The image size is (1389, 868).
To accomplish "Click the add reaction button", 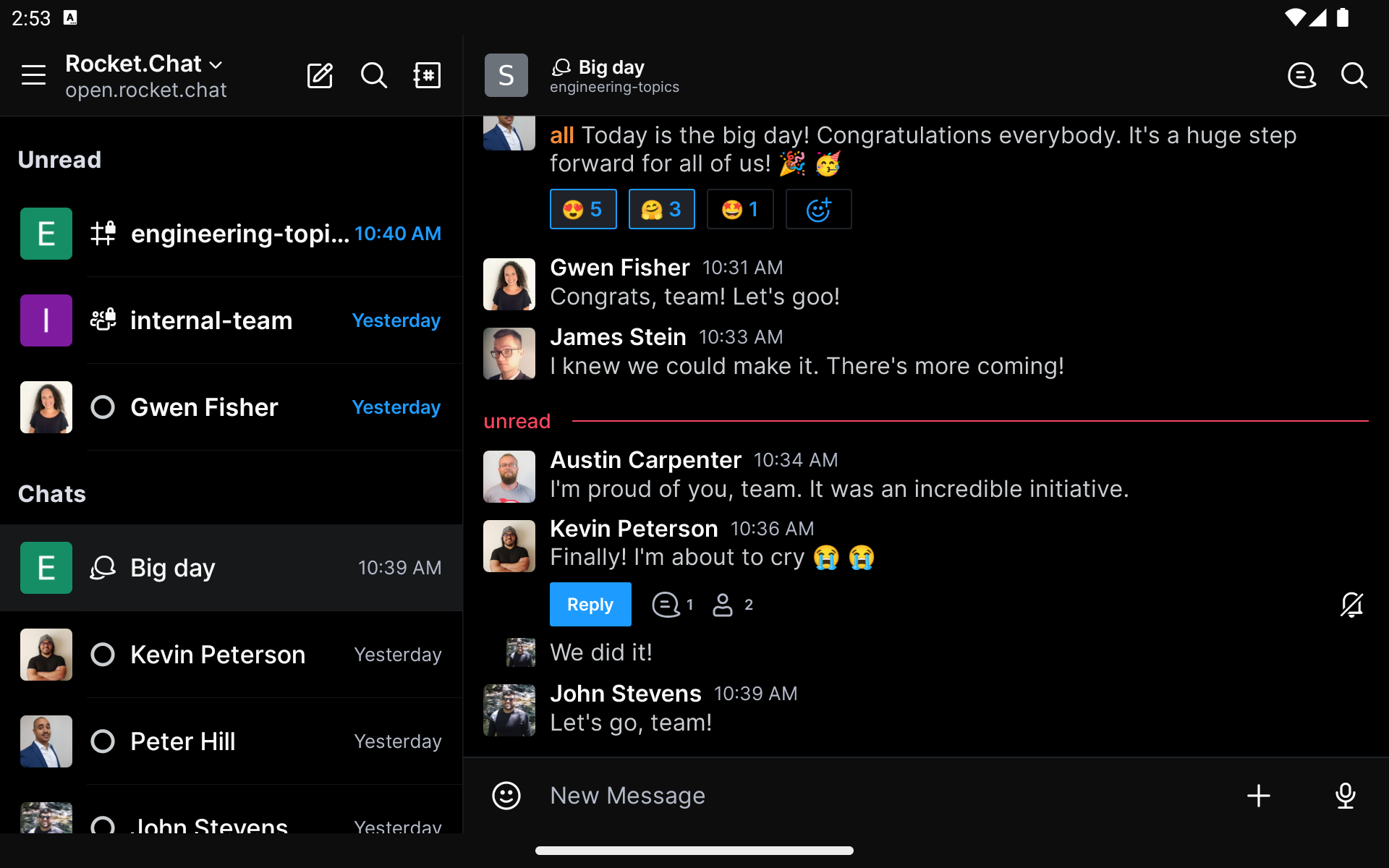I will (818, 210).
